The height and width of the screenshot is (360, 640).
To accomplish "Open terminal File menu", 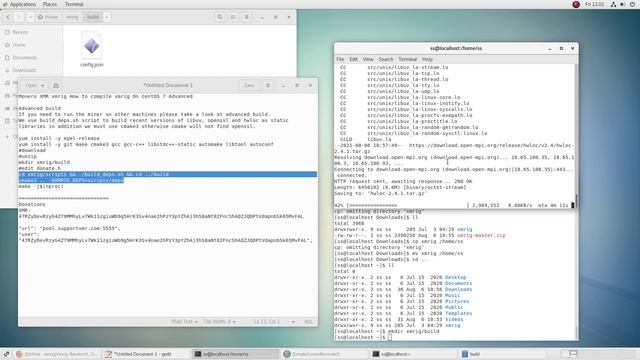I will [340, 59].
